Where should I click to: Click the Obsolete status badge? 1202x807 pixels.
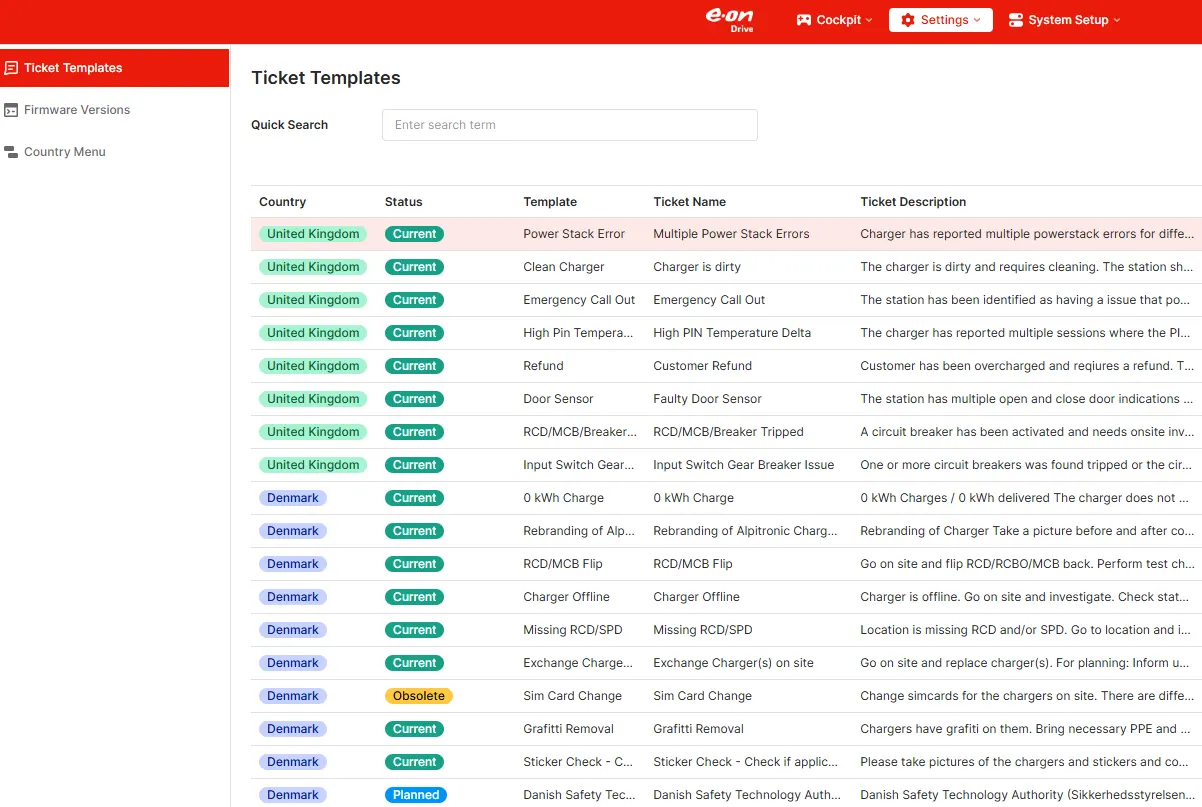(x=419, y=696)
